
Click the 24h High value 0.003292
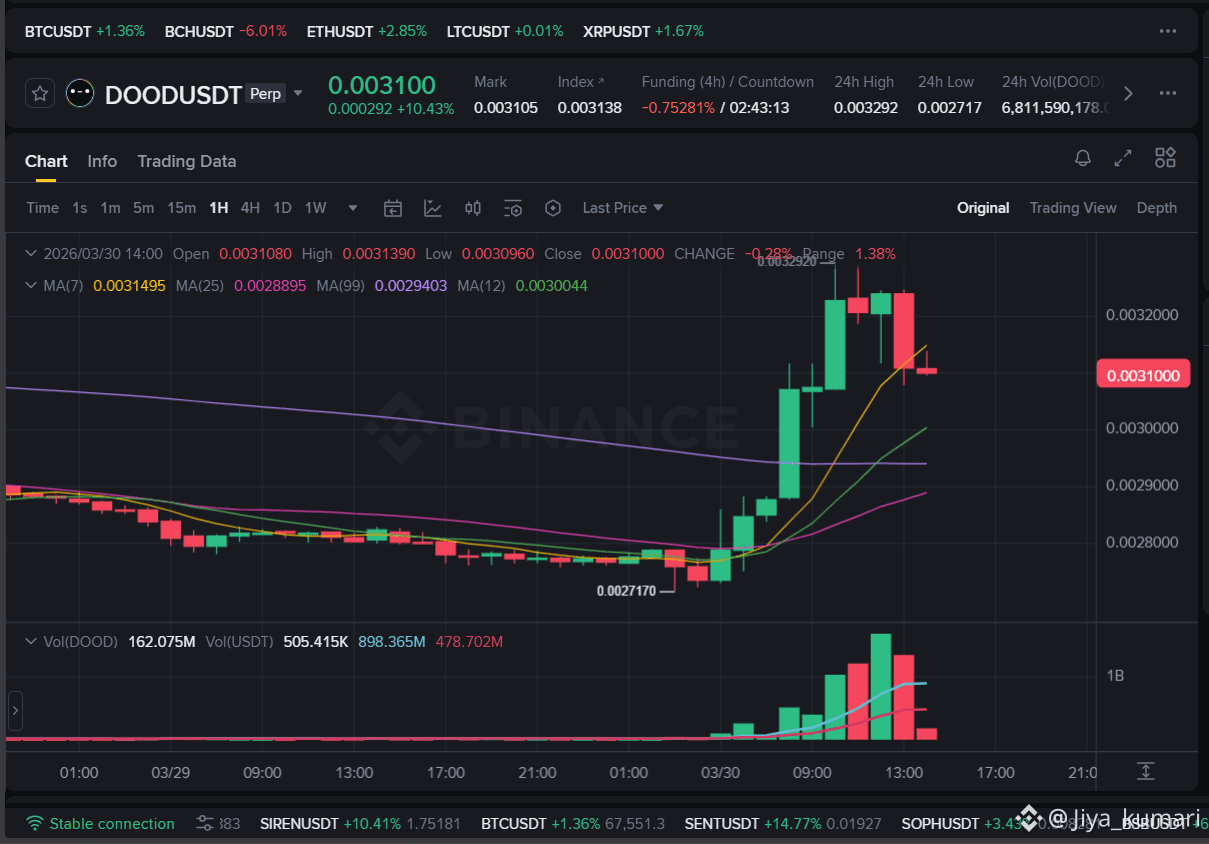pyautogui.click(x=866, y=107)
